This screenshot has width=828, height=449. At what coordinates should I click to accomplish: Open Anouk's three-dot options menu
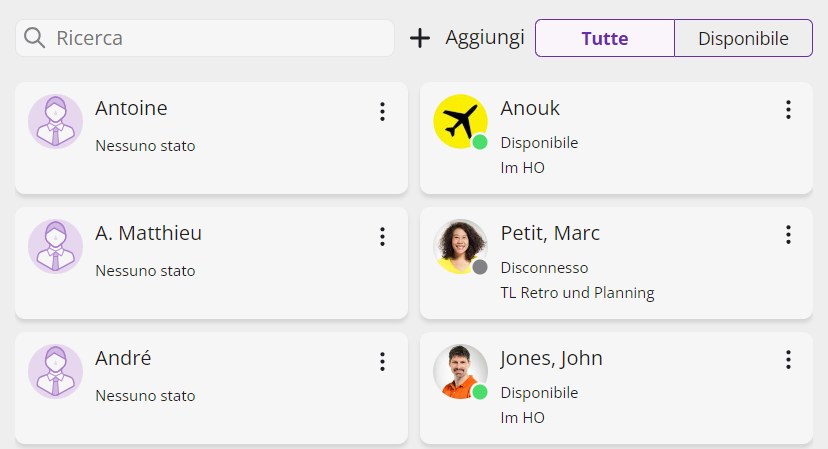(x=788, y=110)
